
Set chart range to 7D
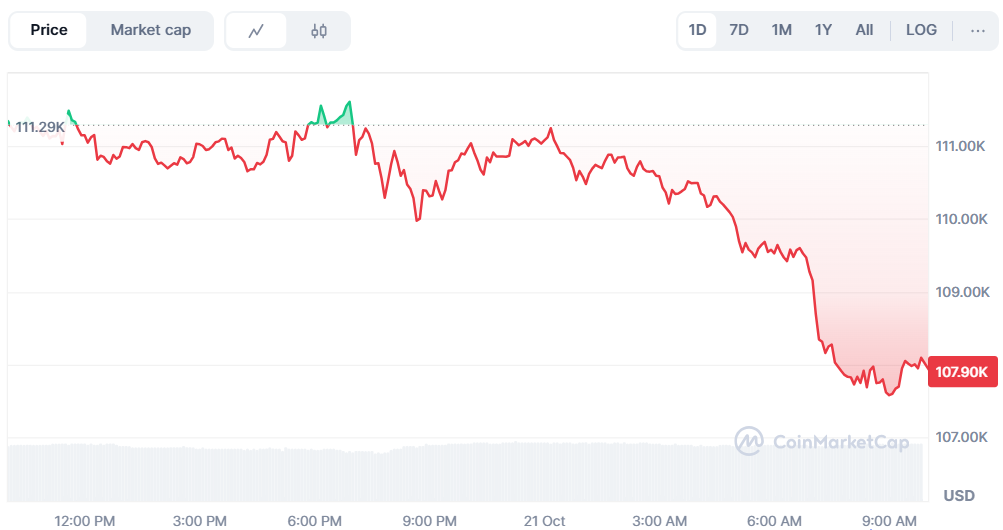739,30
